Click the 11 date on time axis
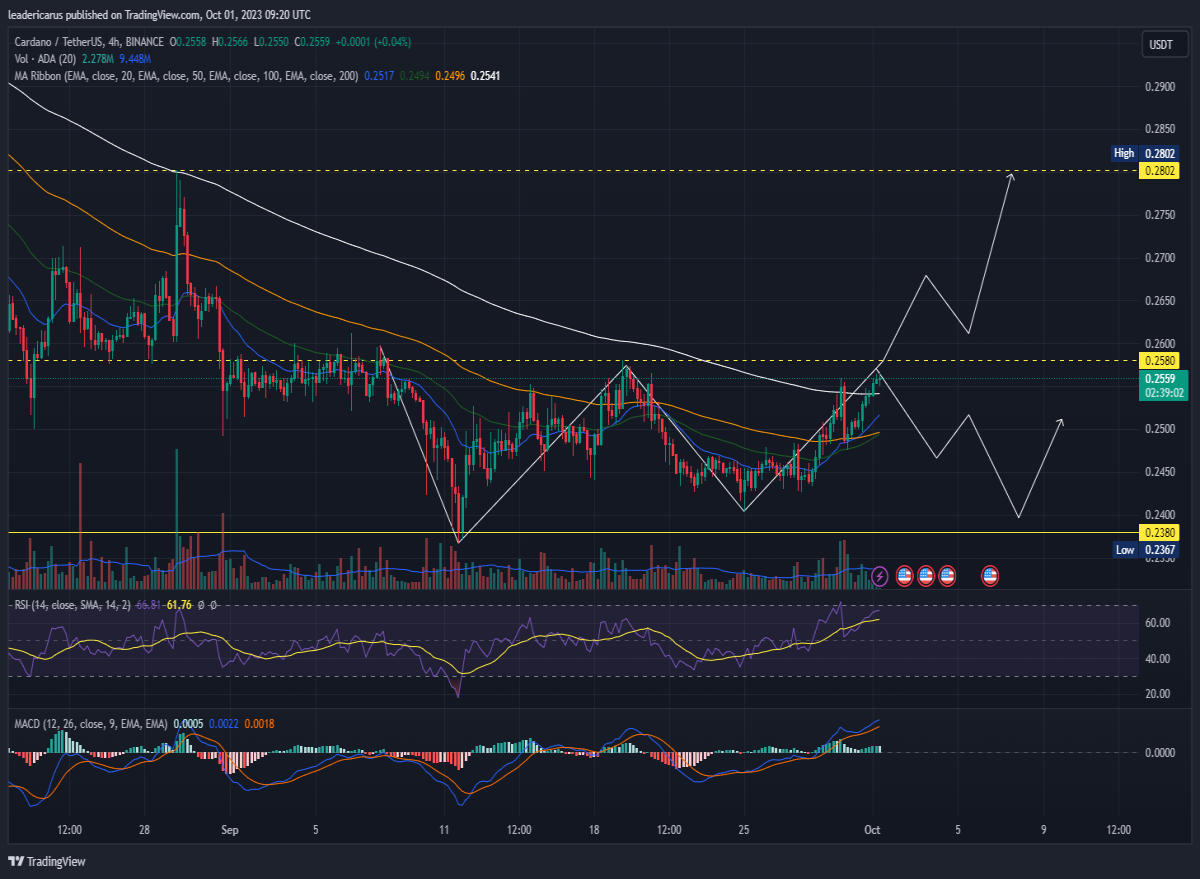This screenshot has height=879, width=1200. pos(445,830)
